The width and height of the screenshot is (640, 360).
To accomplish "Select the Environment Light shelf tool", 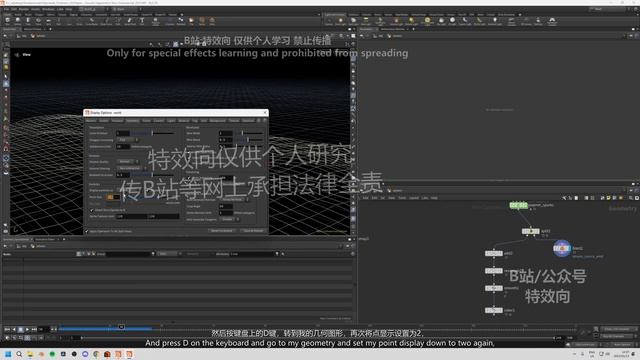I will (x=427, y=21).
